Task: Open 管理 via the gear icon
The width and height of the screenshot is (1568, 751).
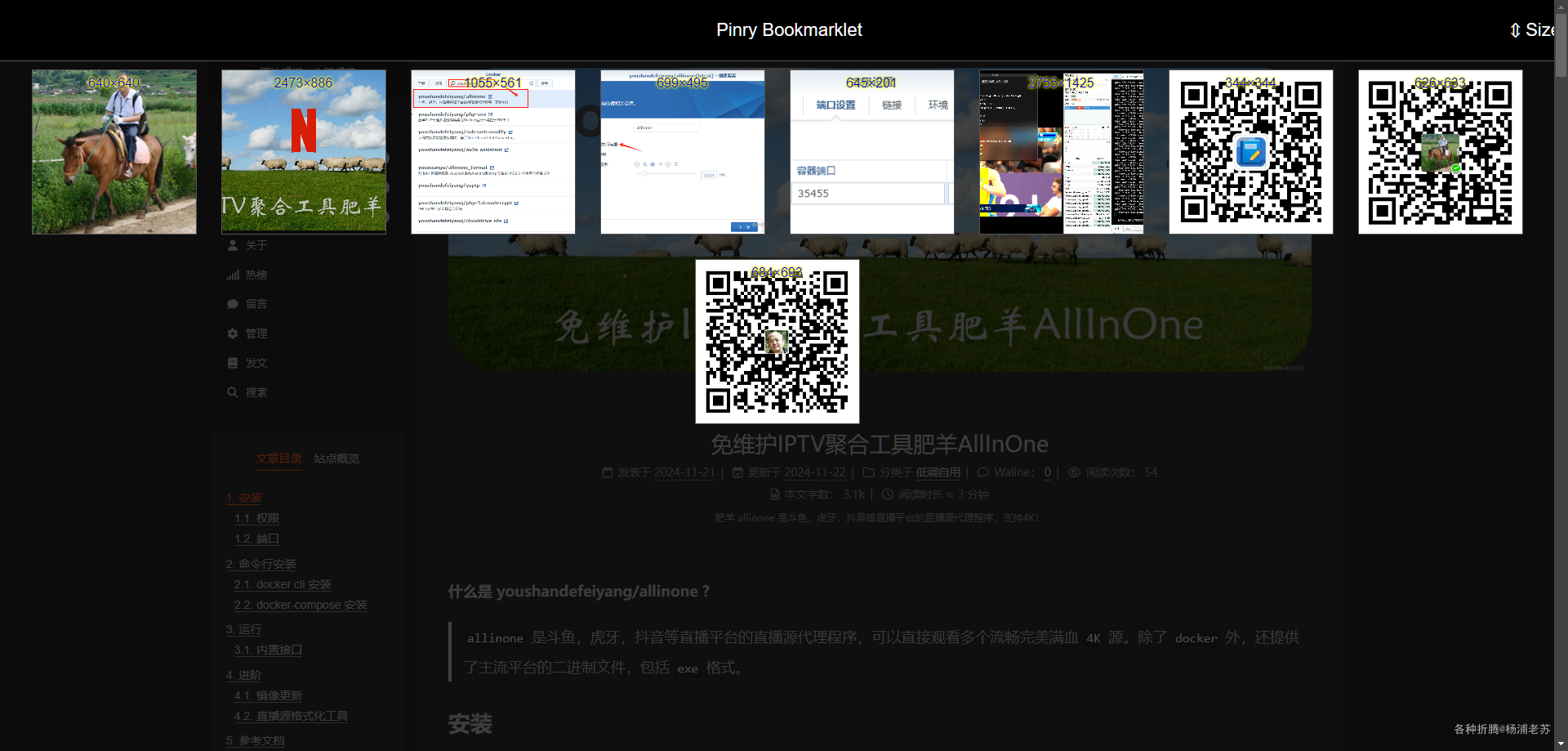Action: point(233,333)
